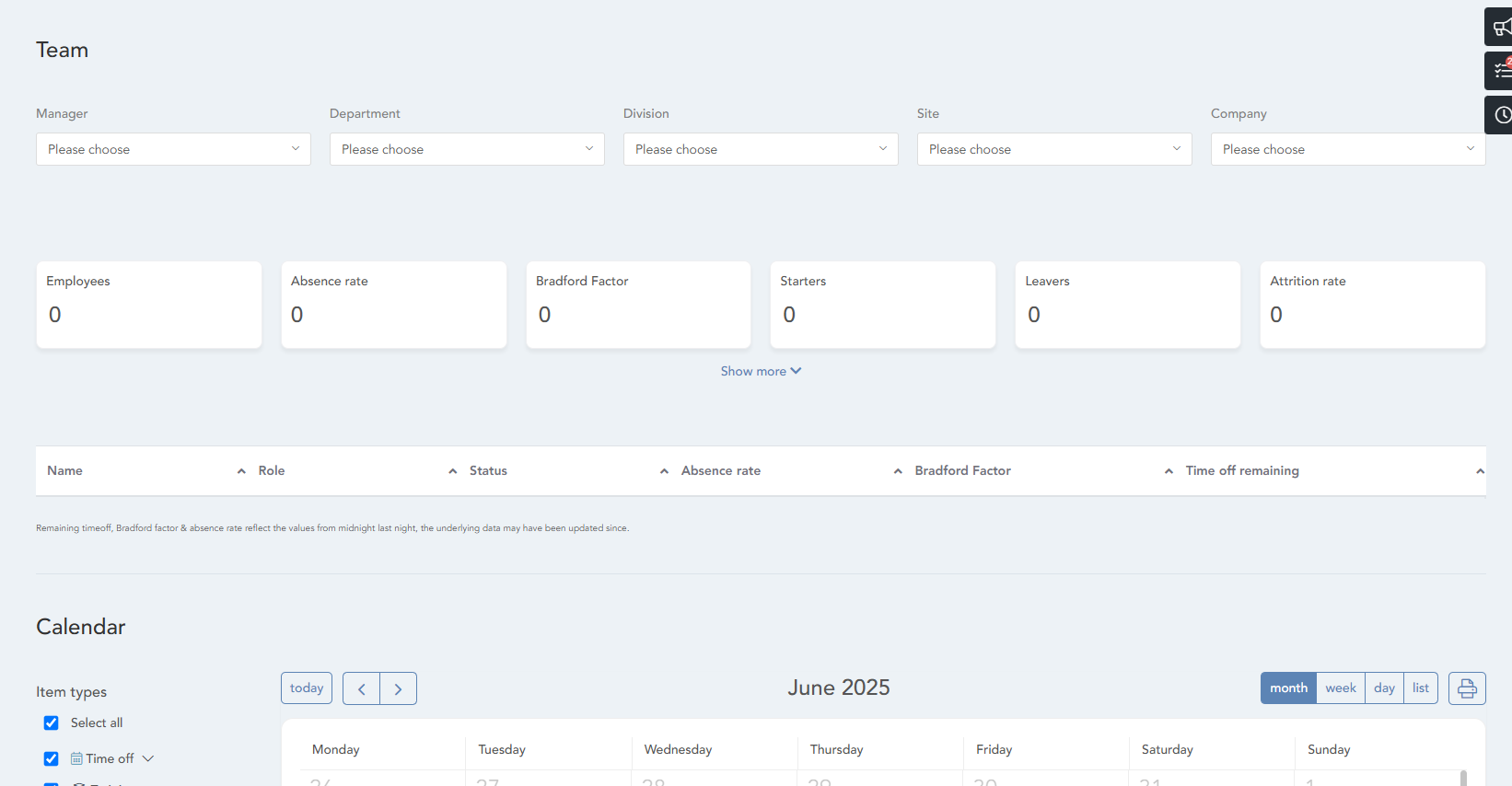Switch calendar to week view
Viewport: 1512px width, 786px height.
tap(1340, 688)
